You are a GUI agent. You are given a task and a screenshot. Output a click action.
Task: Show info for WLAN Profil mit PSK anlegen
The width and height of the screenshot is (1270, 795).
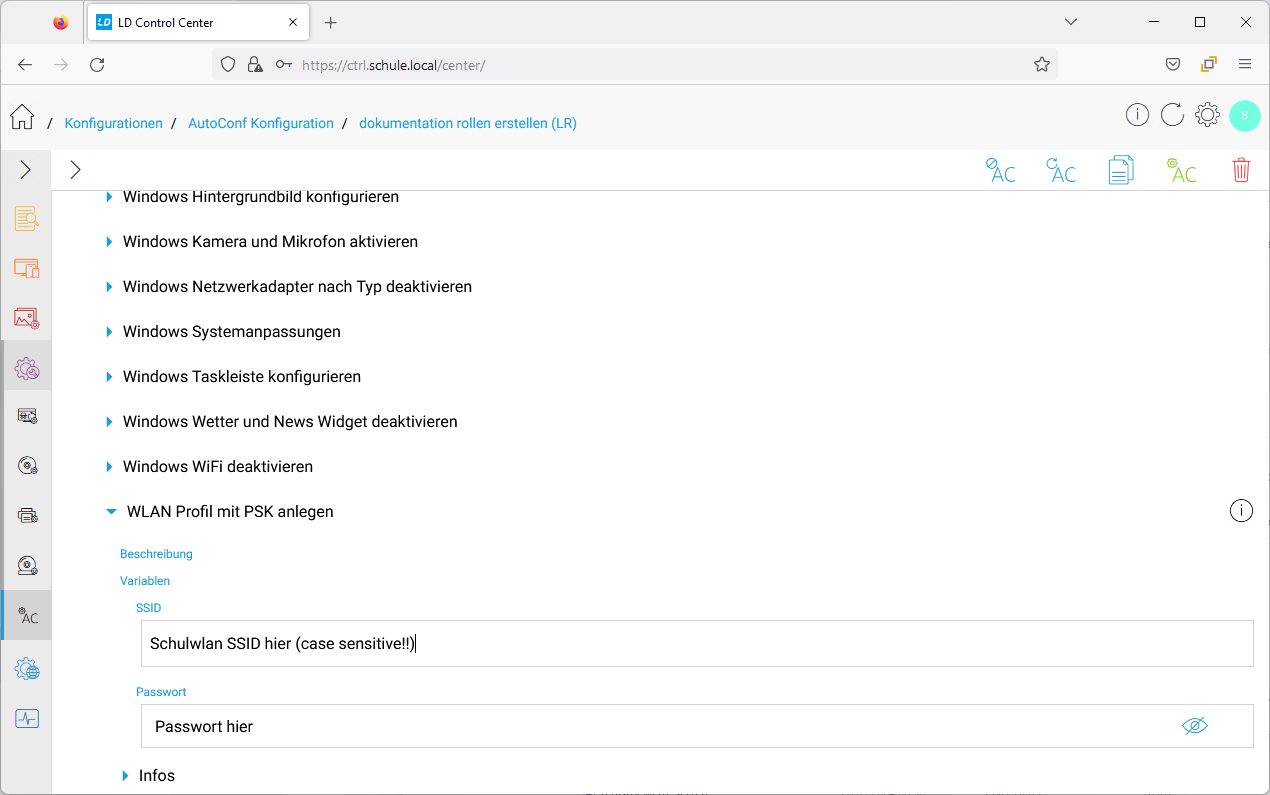1241,511
